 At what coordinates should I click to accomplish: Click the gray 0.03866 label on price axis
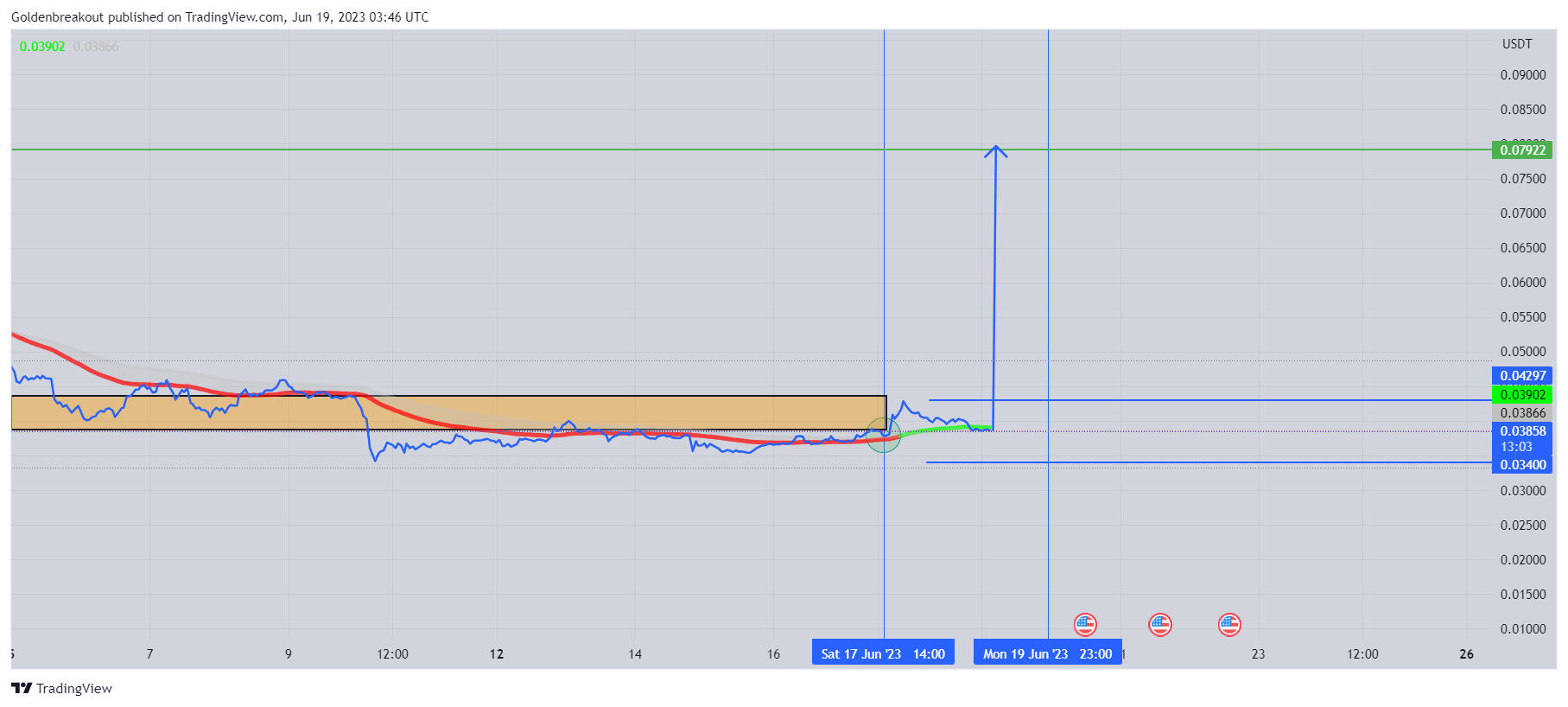[1522, 413]
